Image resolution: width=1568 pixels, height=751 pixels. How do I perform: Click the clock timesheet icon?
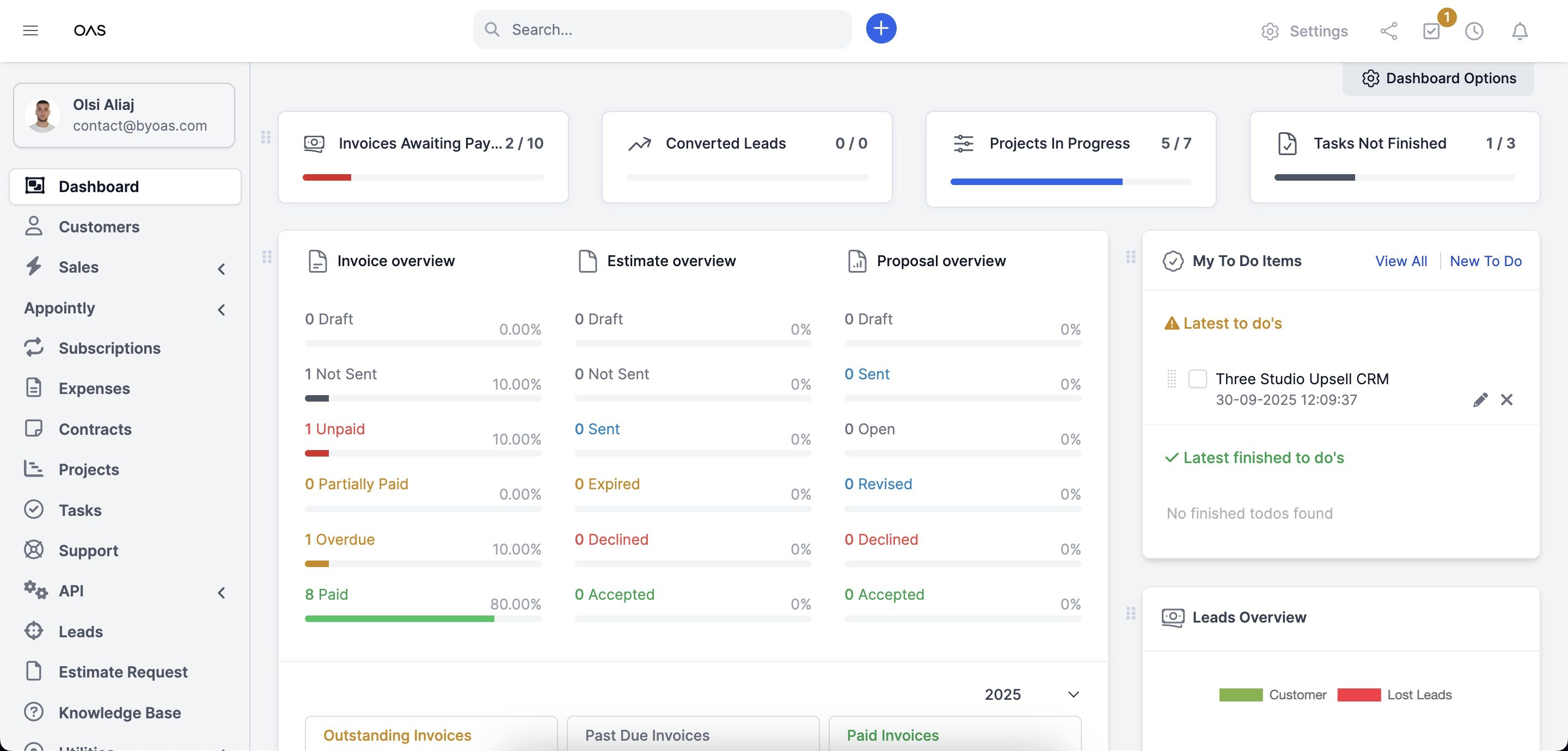(x=1474, y=30)
